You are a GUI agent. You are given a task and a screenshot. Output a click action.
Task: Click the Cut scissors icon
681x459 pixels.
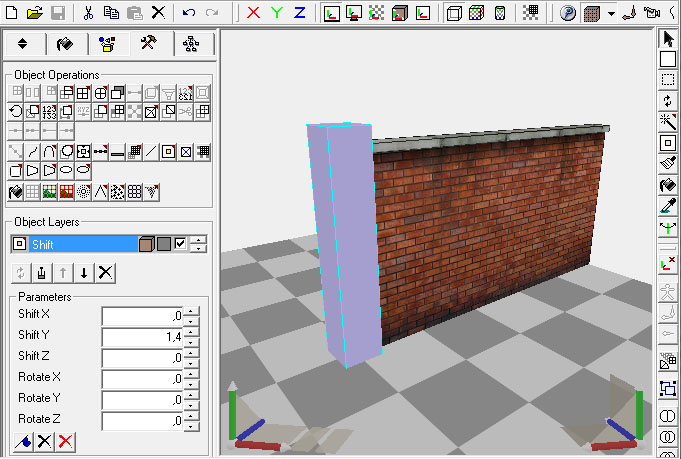click(x=88, y=13)
